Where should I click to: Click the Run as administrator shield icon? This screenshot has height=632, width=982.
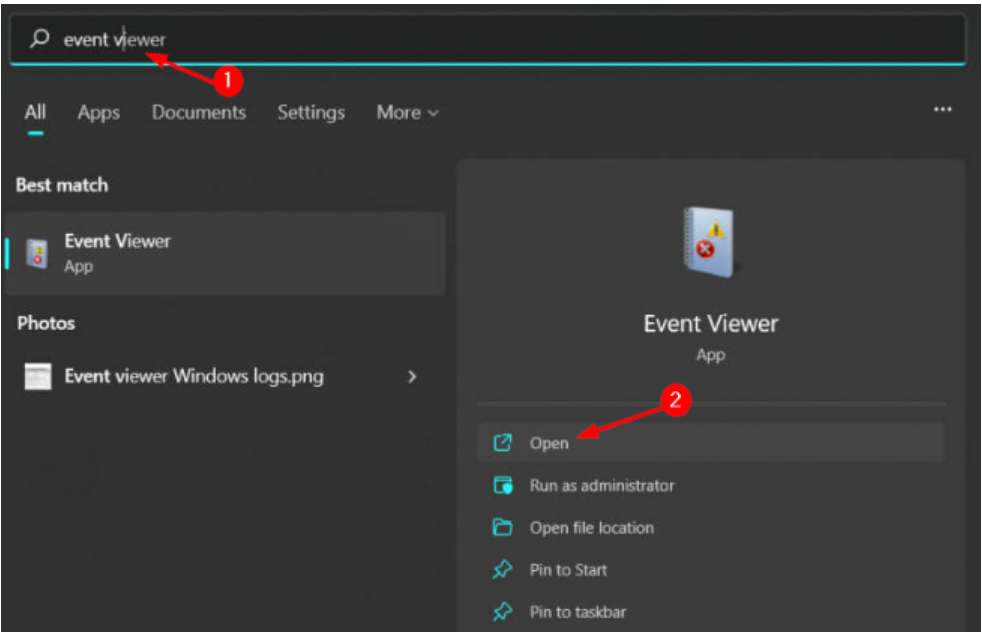(503, 486)
